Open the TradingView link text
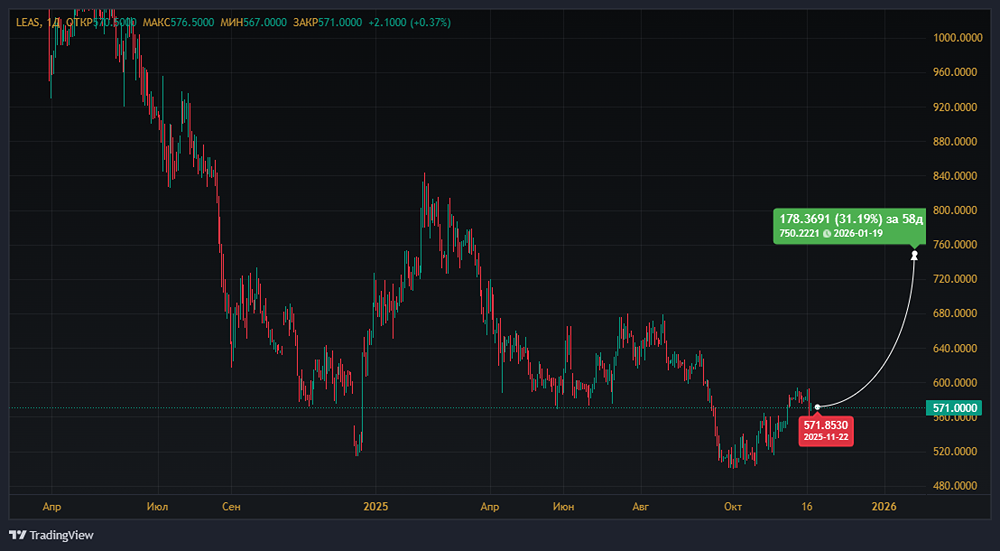The width and height of the screenshot is (1000, 551). coord(62,535)
